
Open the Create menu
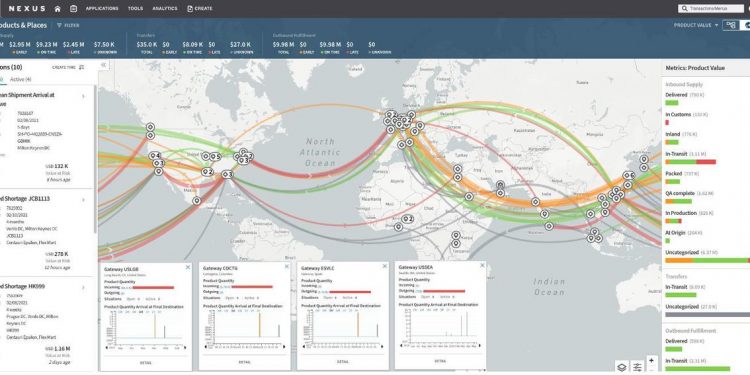tap(200, 9)
